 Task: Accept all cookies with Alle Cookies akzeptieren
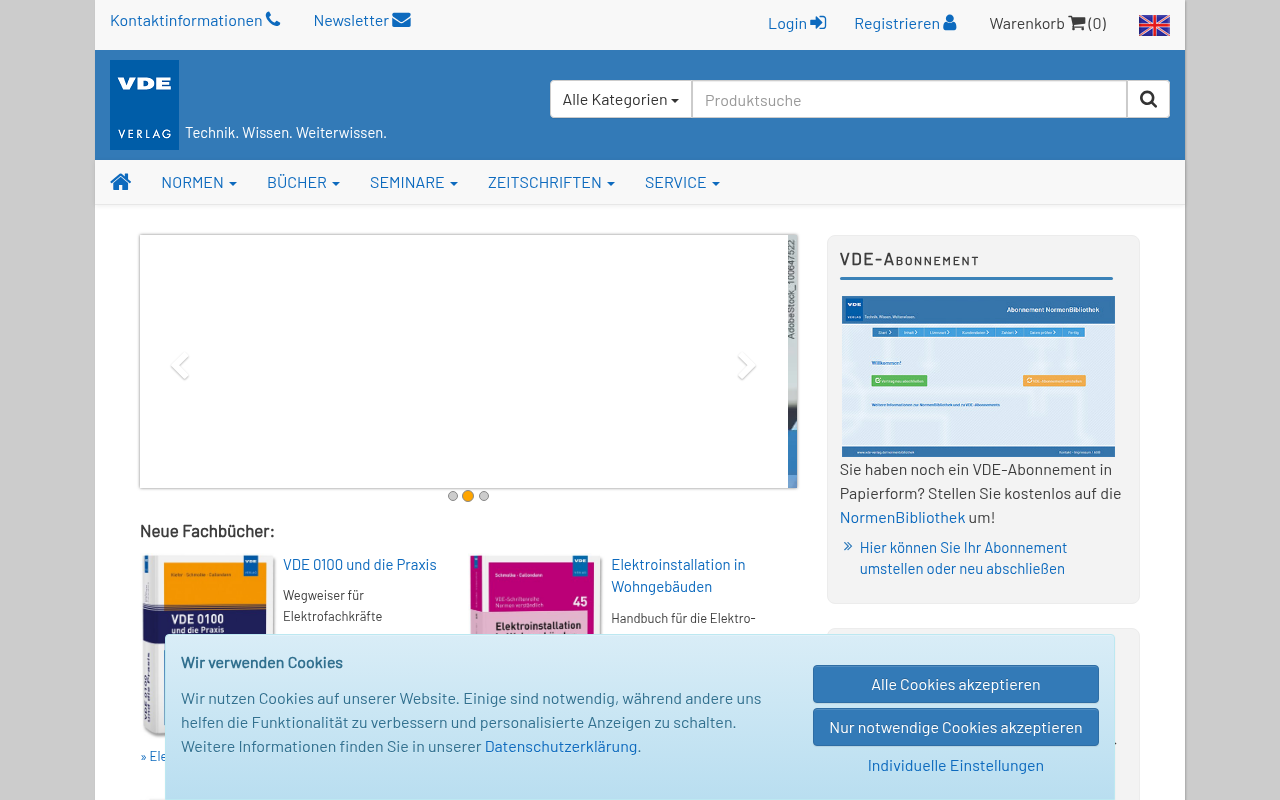click(956, 684)
